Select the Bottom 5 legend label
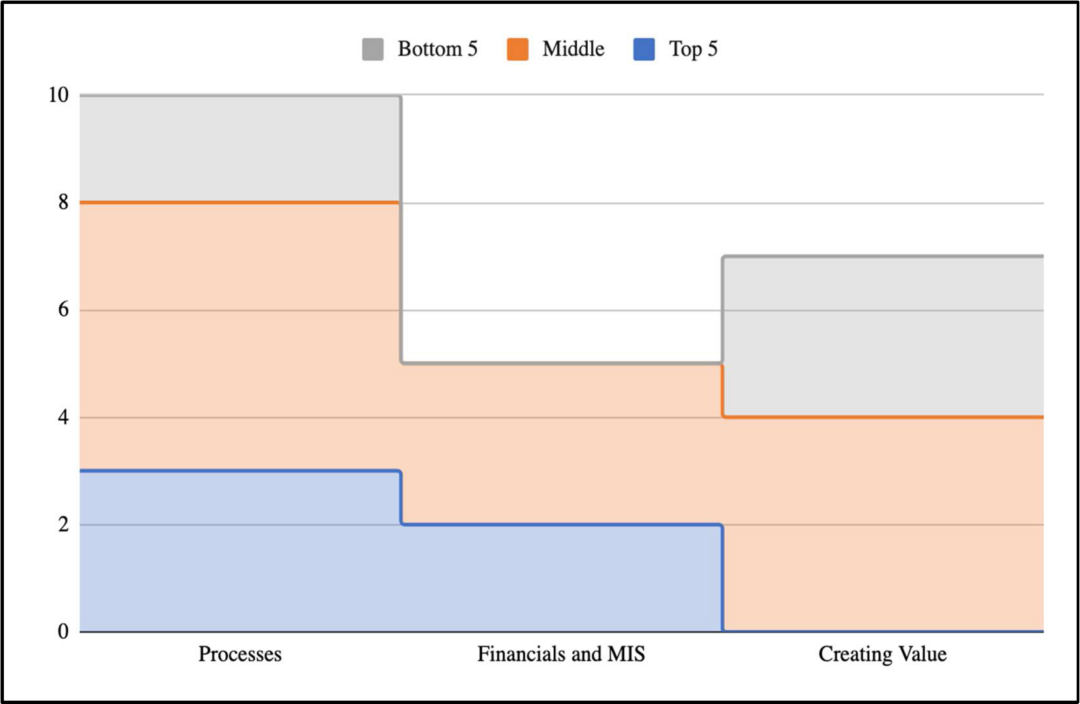The height and width of the screenshot is (704, 1080). [437, 50]
